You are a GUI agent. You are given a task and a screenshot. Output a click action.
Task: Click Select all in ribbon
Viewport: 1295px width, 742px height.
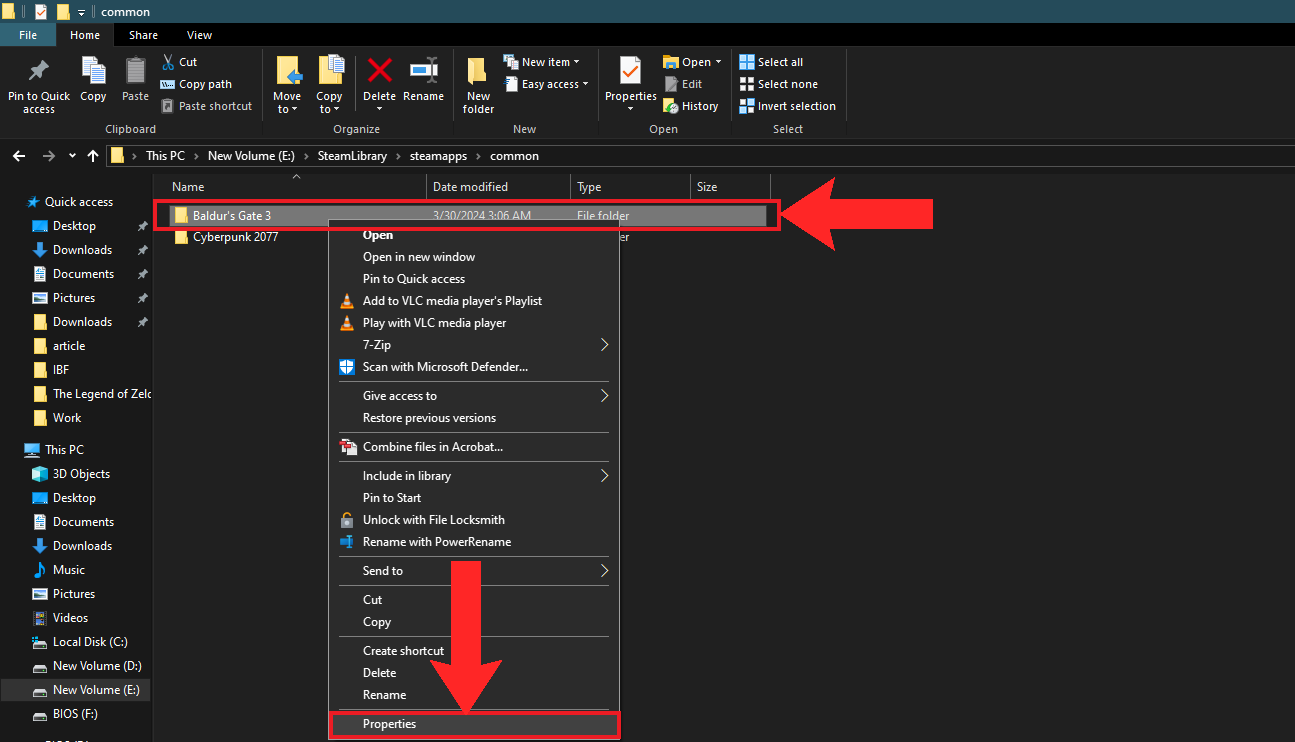[x=771, y=62]
